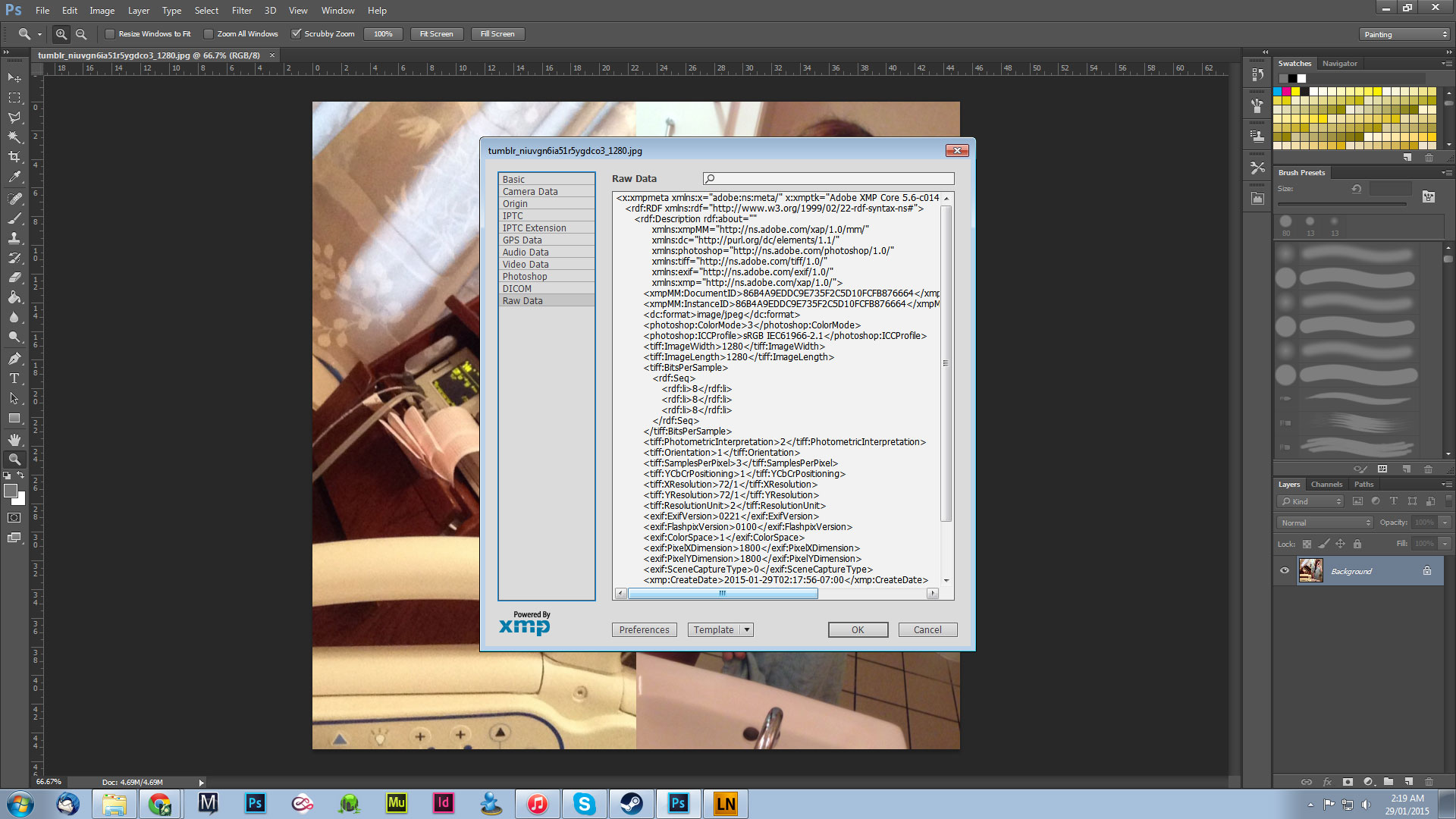The image size is (1456, 819).
Task: Select the Hand tool
Action: coord(14,440)
